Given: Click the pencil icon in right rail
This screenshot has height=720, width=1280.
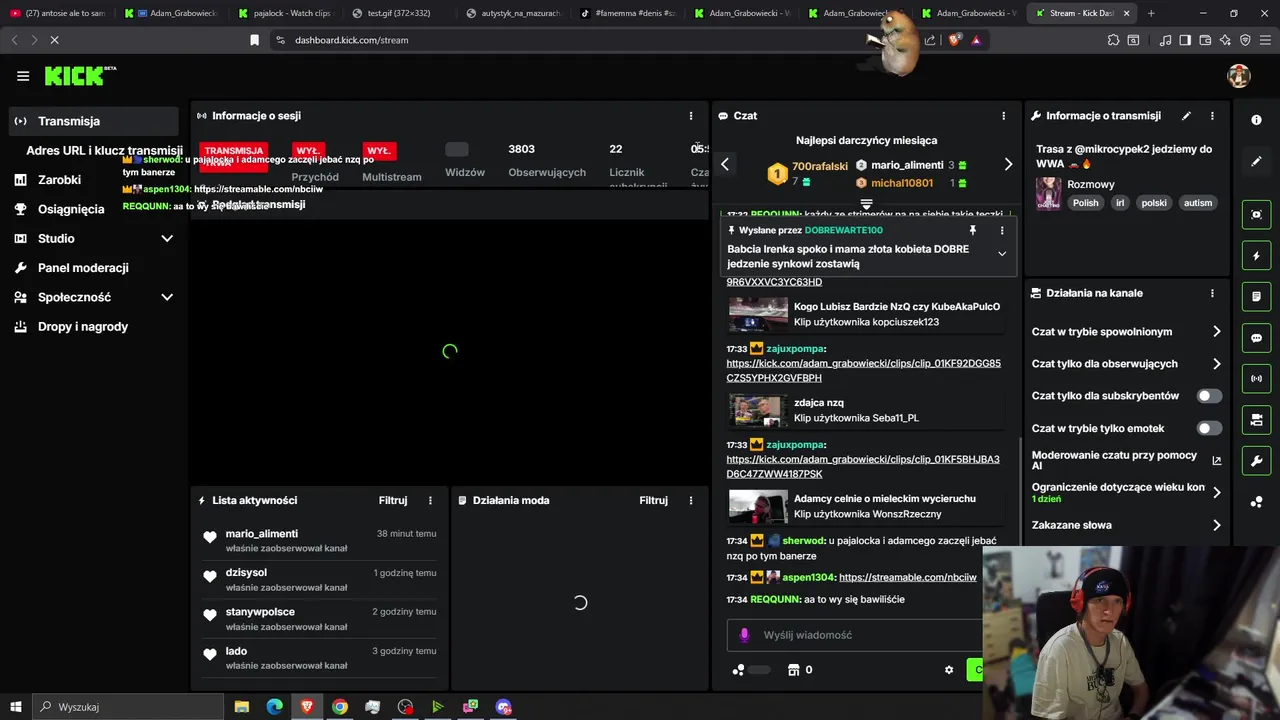Looking at the screenshot, I should (1256, 161).
